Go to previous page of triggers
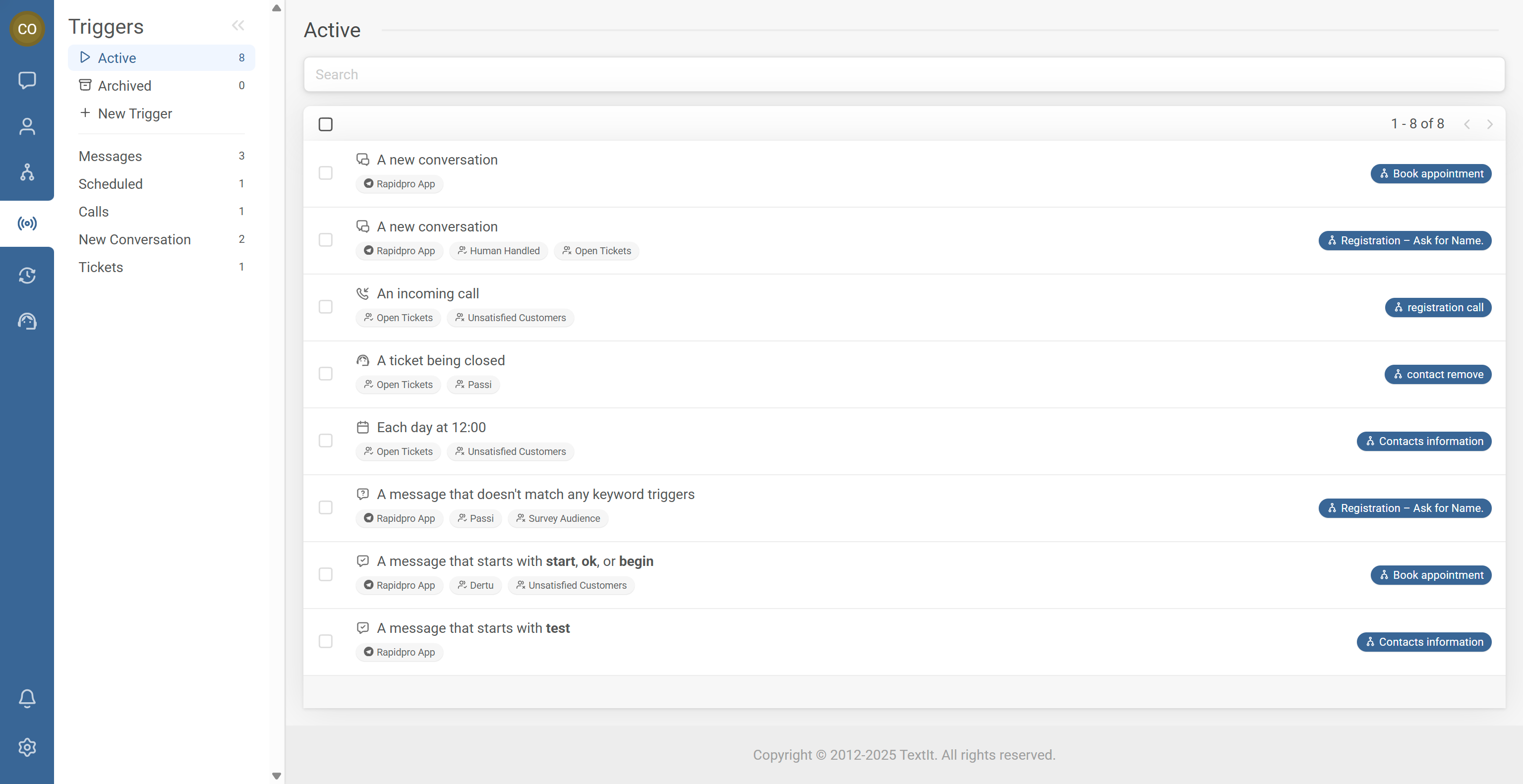Viewport: 1523px width, 784px height. (x=1467, y=124)
